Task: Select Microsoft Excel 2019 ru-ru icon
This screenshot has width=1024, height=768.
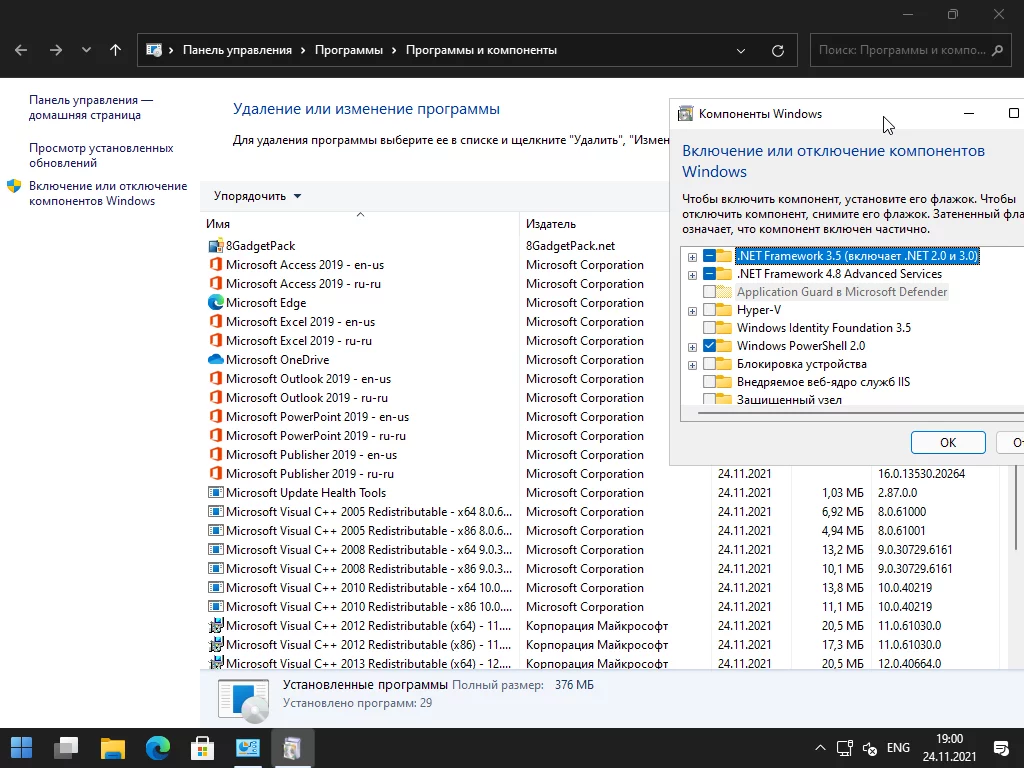Action: coord(216,341)
